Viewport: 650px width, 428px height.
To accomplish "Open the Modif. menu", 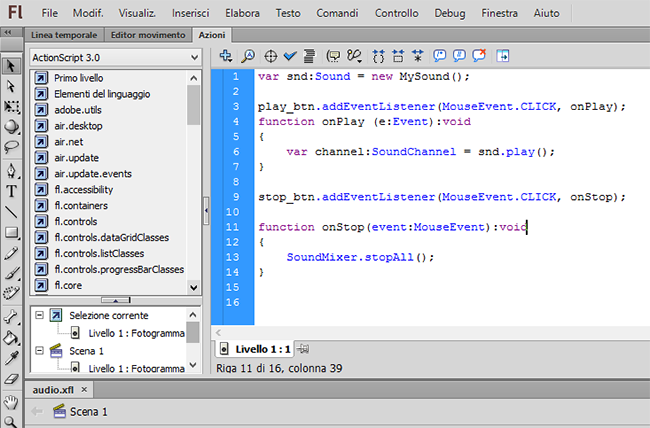I will (88, 13).
